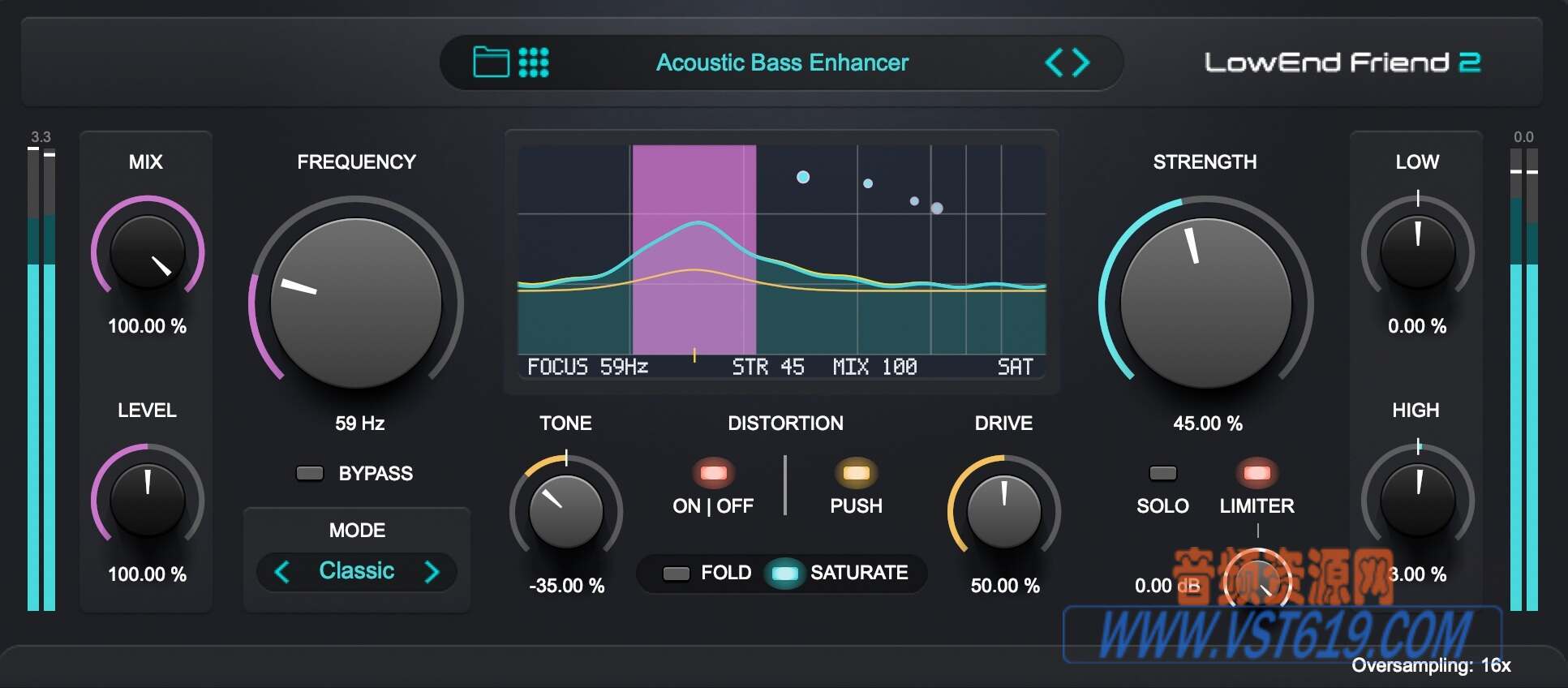1568x688 pixels.
Task: Toggle the PUSH distortion button
Action: click(856, 472)
